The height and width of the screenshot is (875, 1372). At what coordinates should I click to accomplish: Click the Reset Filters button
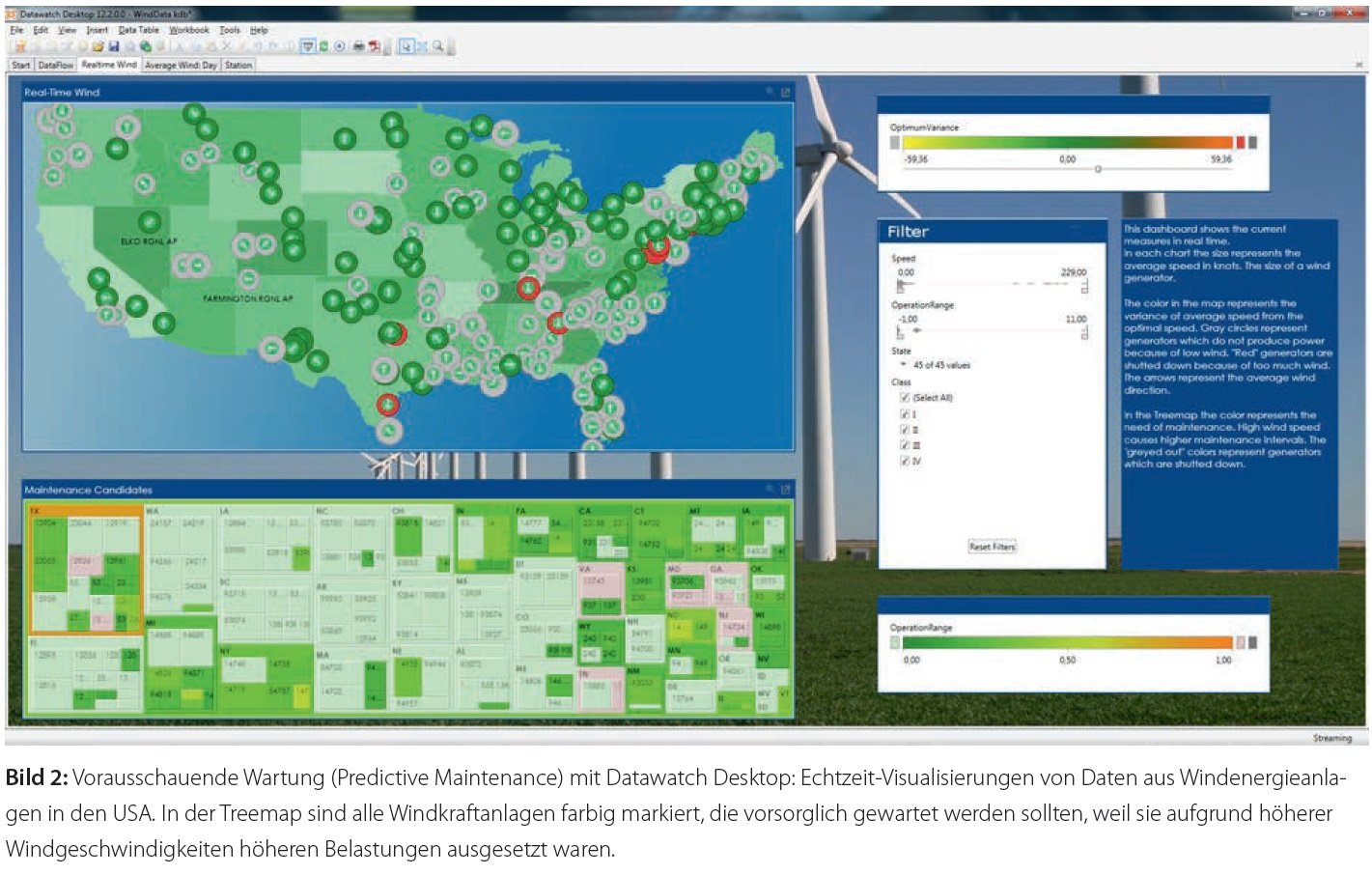click(992, 547)
